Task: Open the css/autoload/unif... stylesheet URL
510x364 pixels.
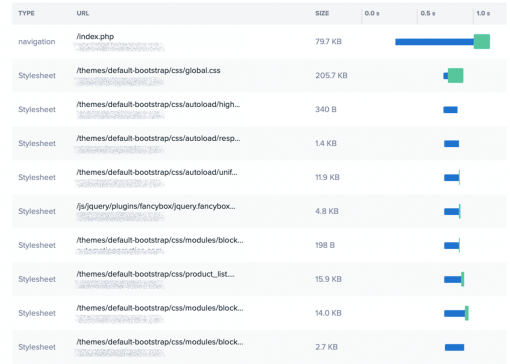Action: click(157, 172)
